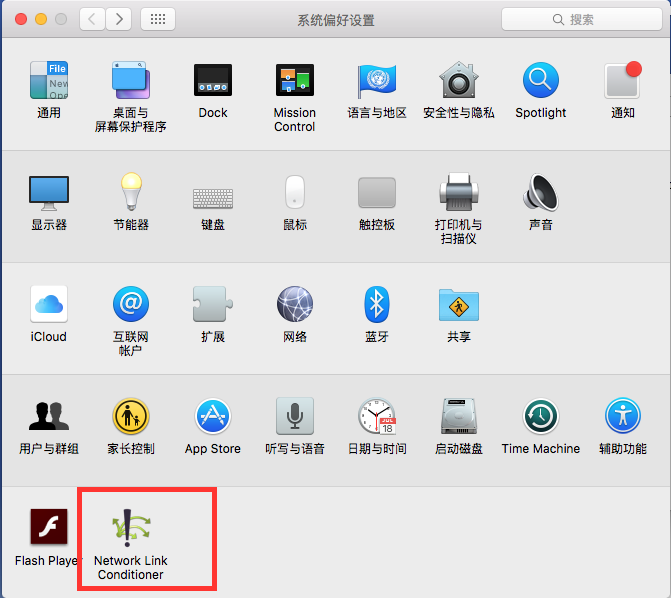Open the Dock preference pane
The width and height of the screenshot is (671, 598).
[213, 80]
